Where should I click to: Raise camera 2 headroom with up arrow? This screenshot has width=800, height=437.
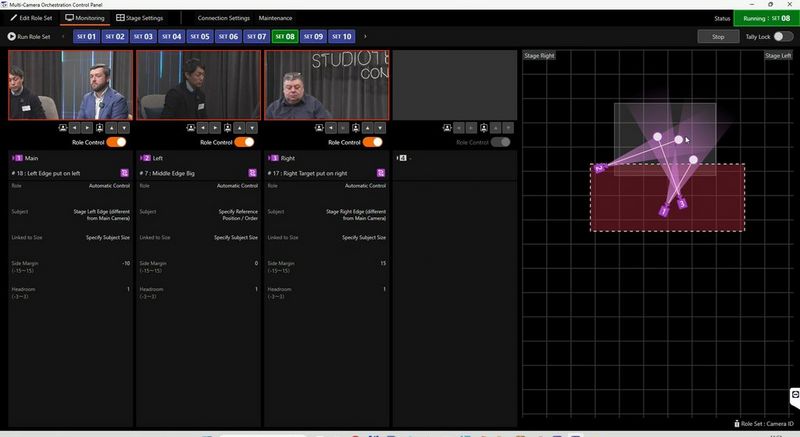240,128
